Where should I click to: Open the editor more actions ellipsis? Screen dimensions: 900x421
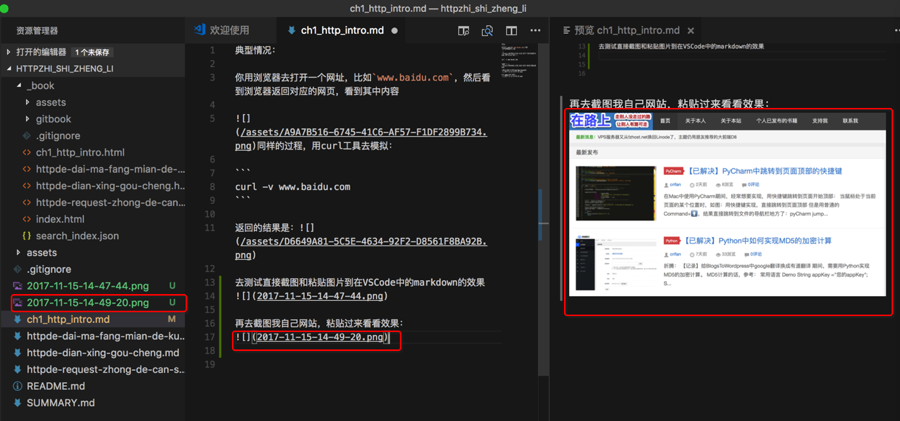(535, 30)
